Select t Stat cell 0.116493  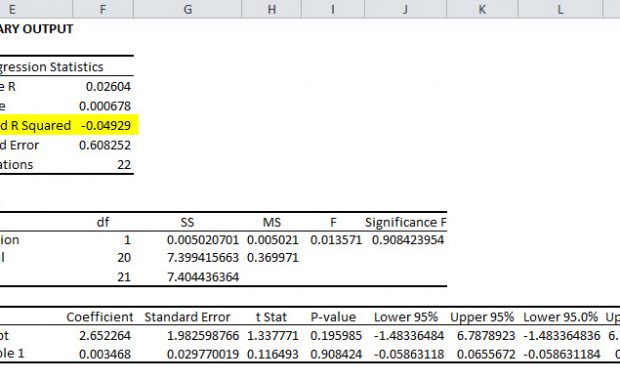coord(272,354)
